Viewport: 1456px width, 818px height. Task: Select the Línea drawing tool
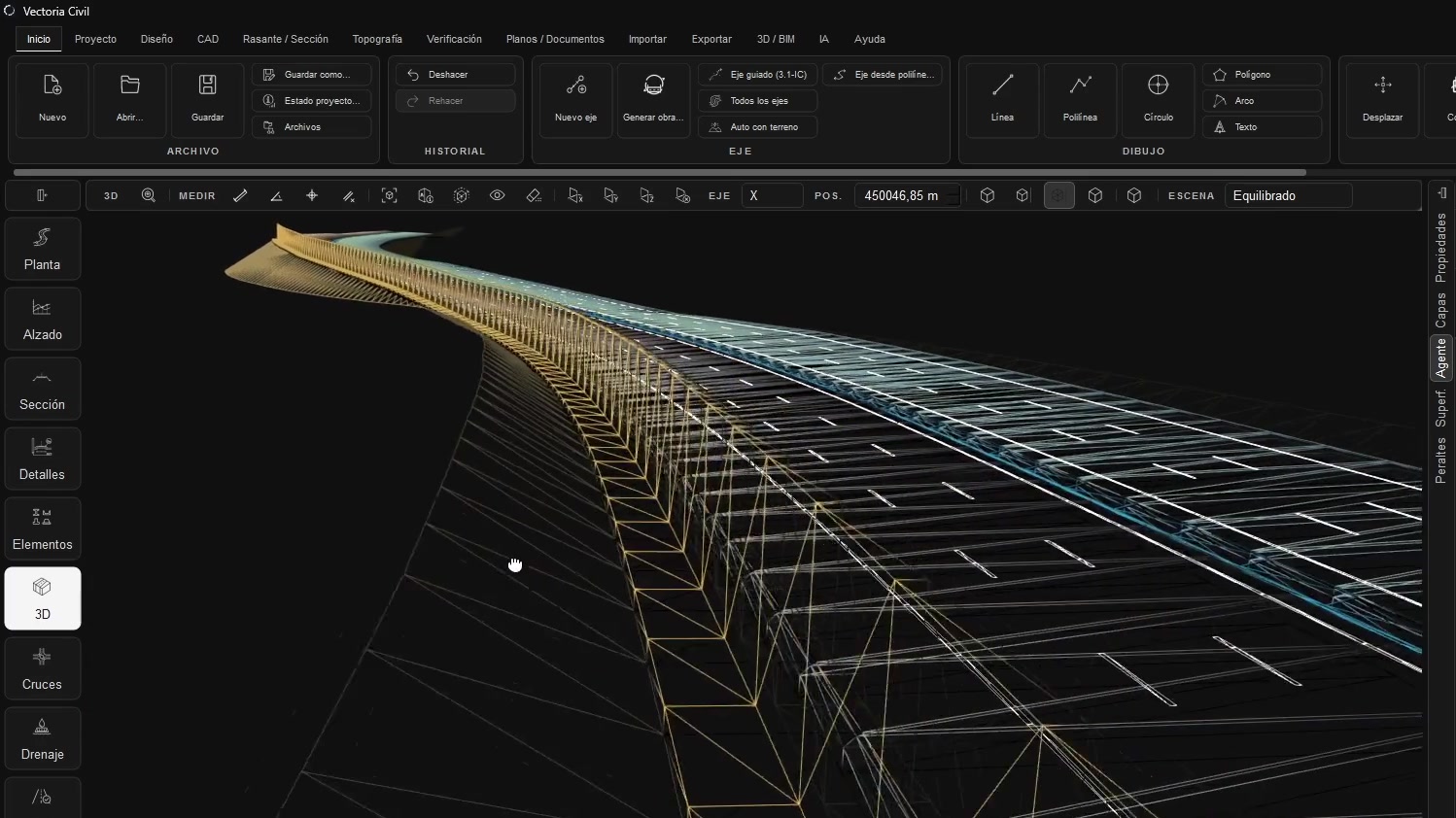pos(1002,99)
